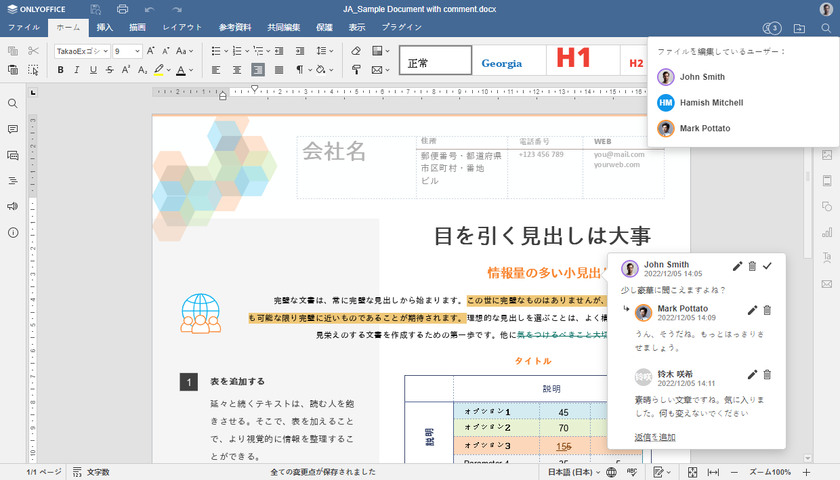Image resolution: width=840 pixels, height=480 pixels.
Task: Edit 鈴木 咲希's reply with pencil icon
Action: 752,374
